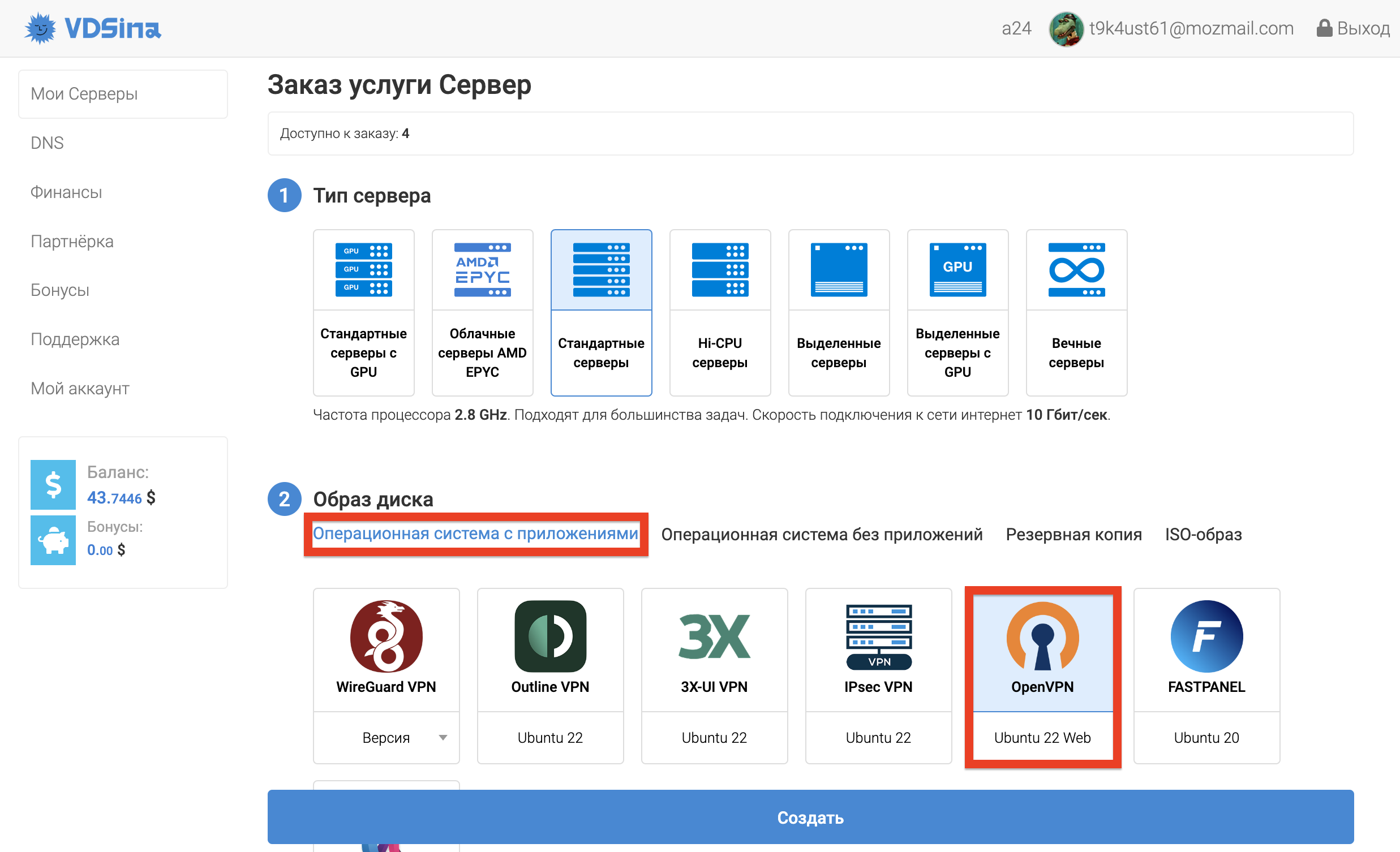The image size is (1400, 852).
Task: Open Партнёрка in sidebar
Action: click(72, 242)
